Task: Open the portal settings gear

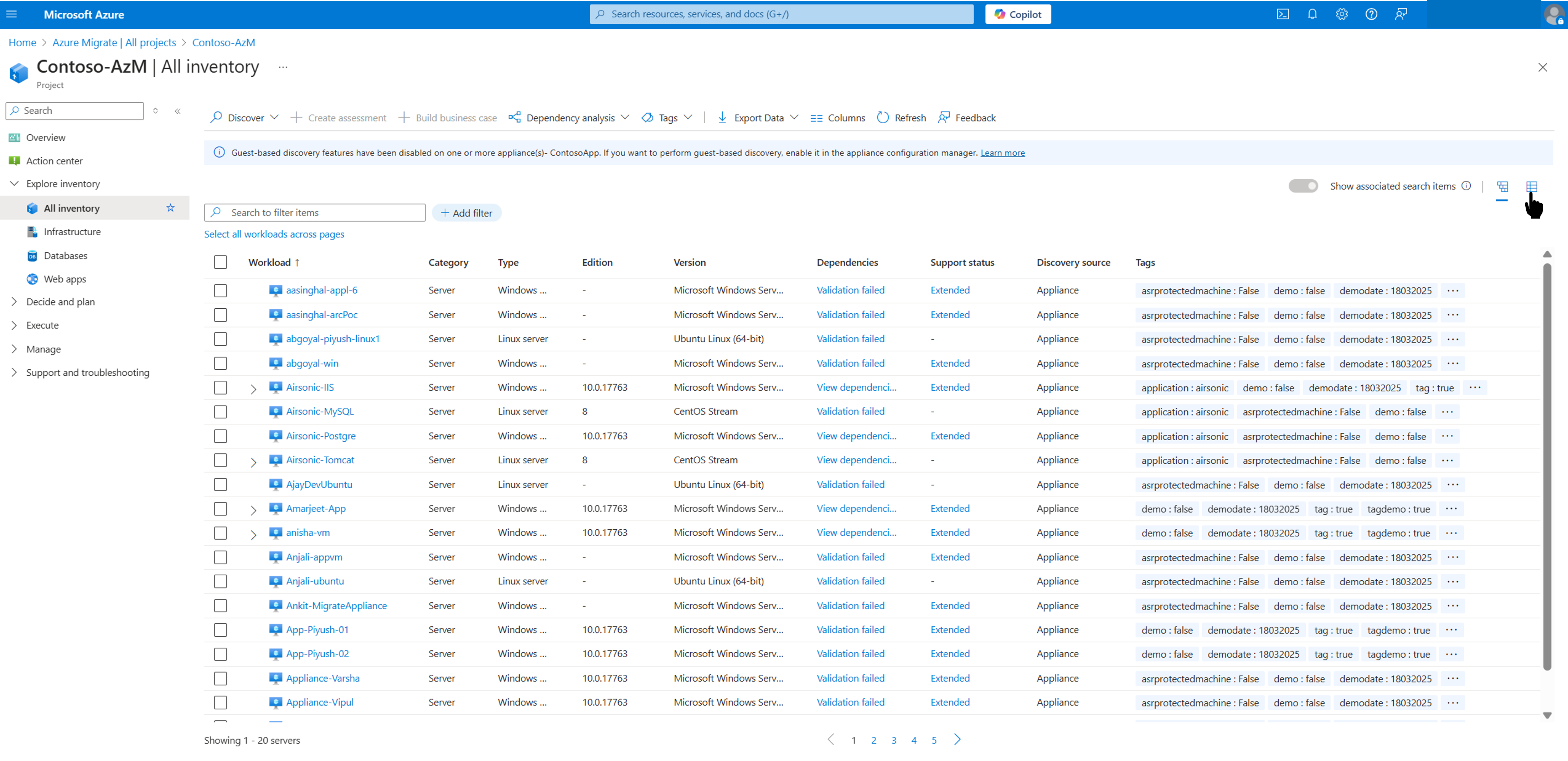Action: point(1342,14)
